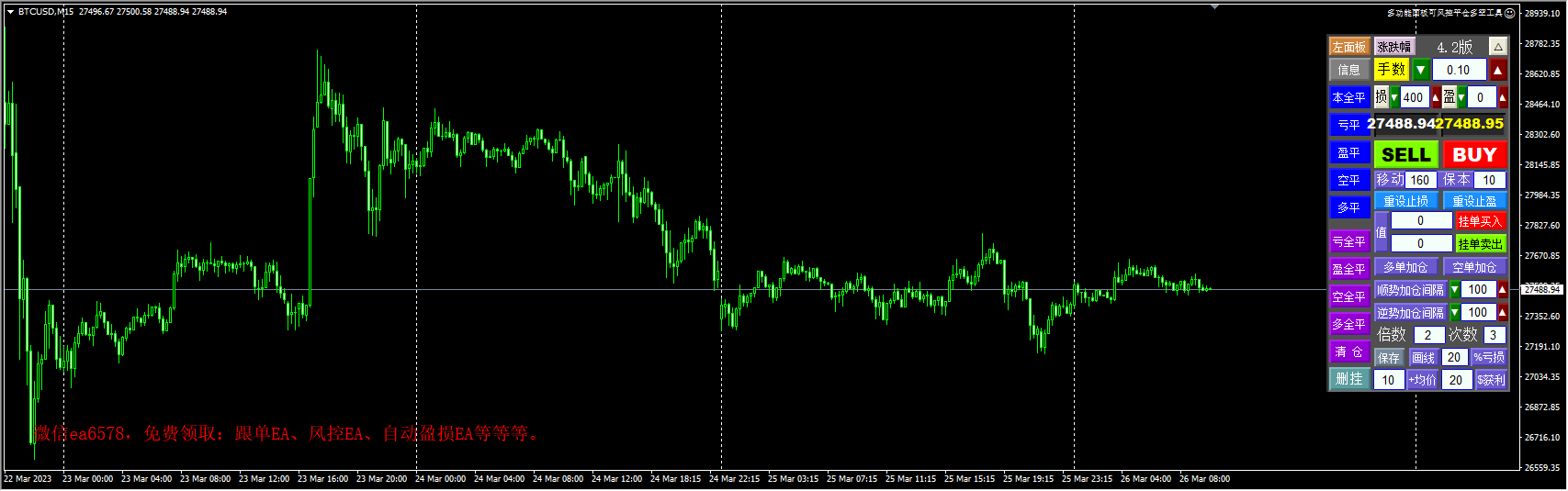The height and width of the screenshot is (491, 1568).
Task: Click the 删挂 button
Action: [1349, 379]
